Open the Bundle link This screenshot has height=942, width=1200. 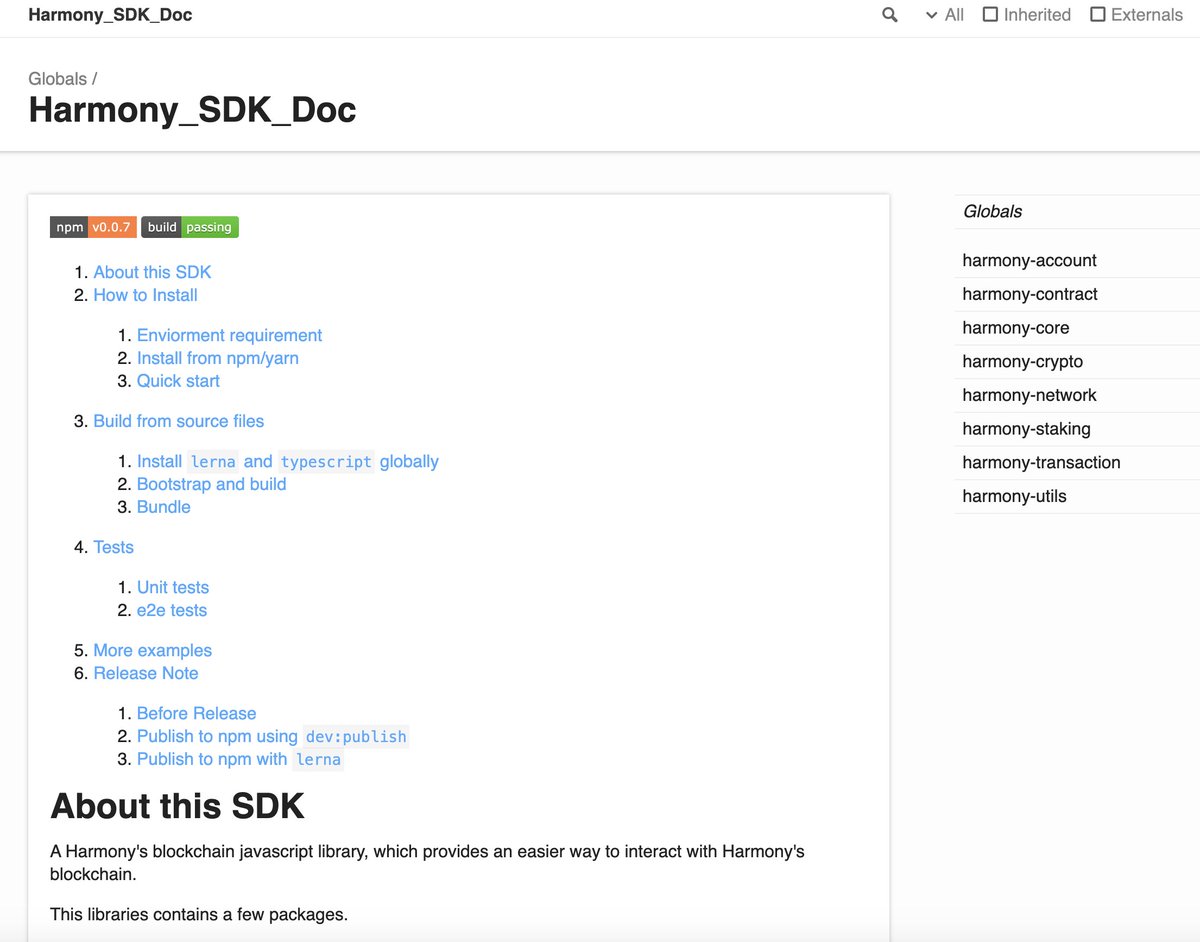[x=164, y=507]
